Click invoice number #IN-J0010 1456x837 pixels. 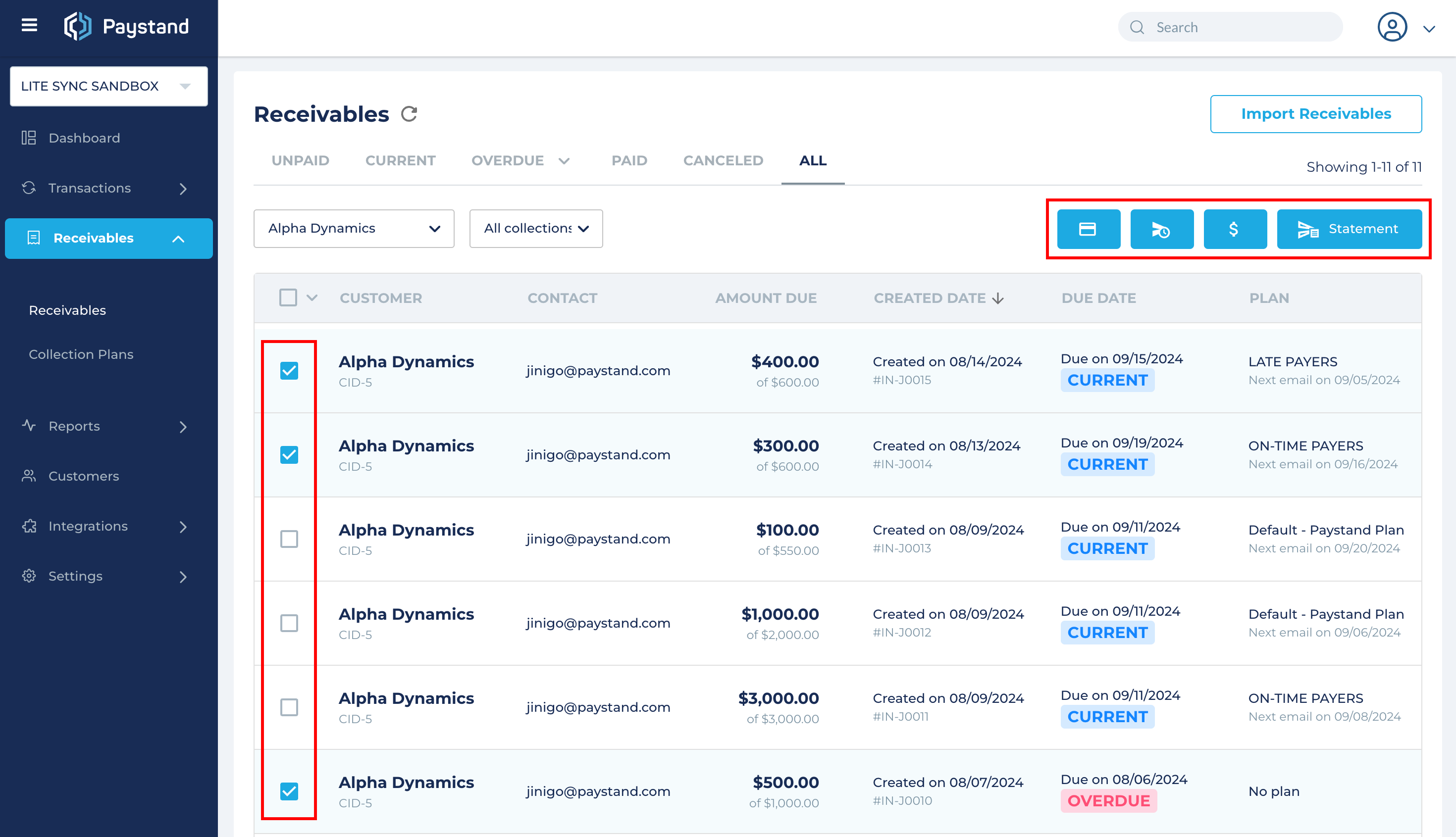902,801
